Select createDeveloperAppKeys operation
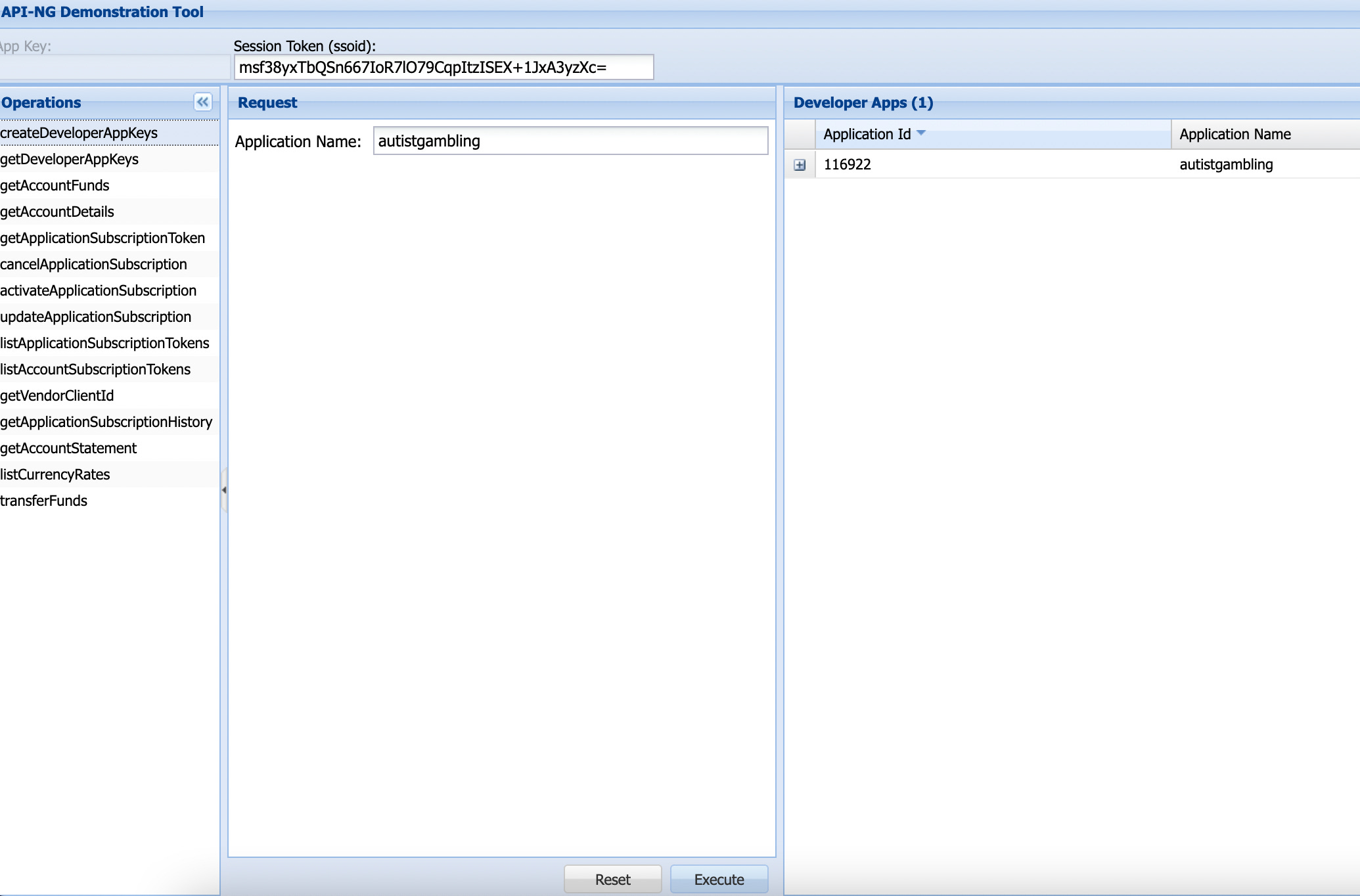The image size is (1360, 896). [79, 133]
